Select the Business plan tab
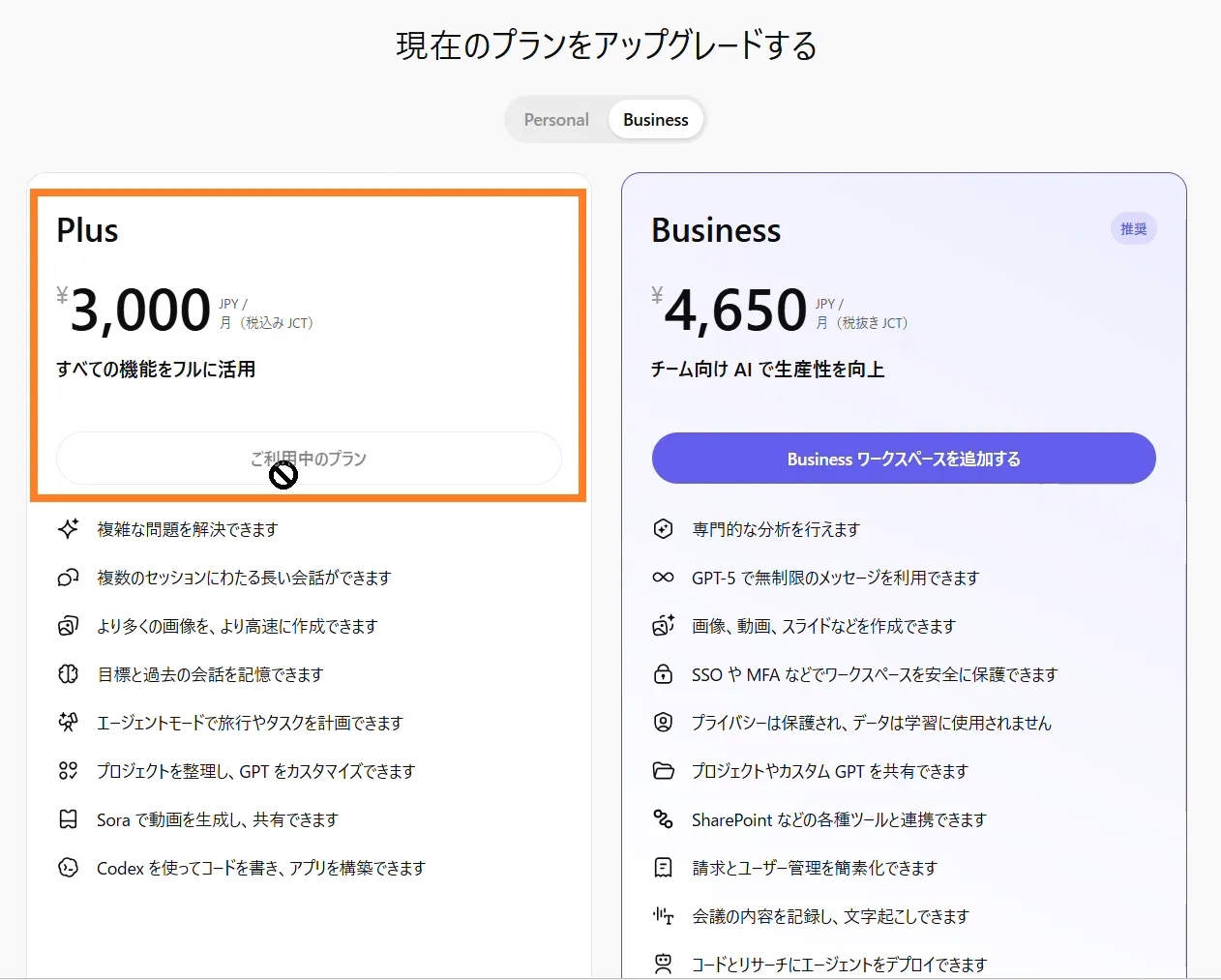1221x980 pixels. (655, 120)
